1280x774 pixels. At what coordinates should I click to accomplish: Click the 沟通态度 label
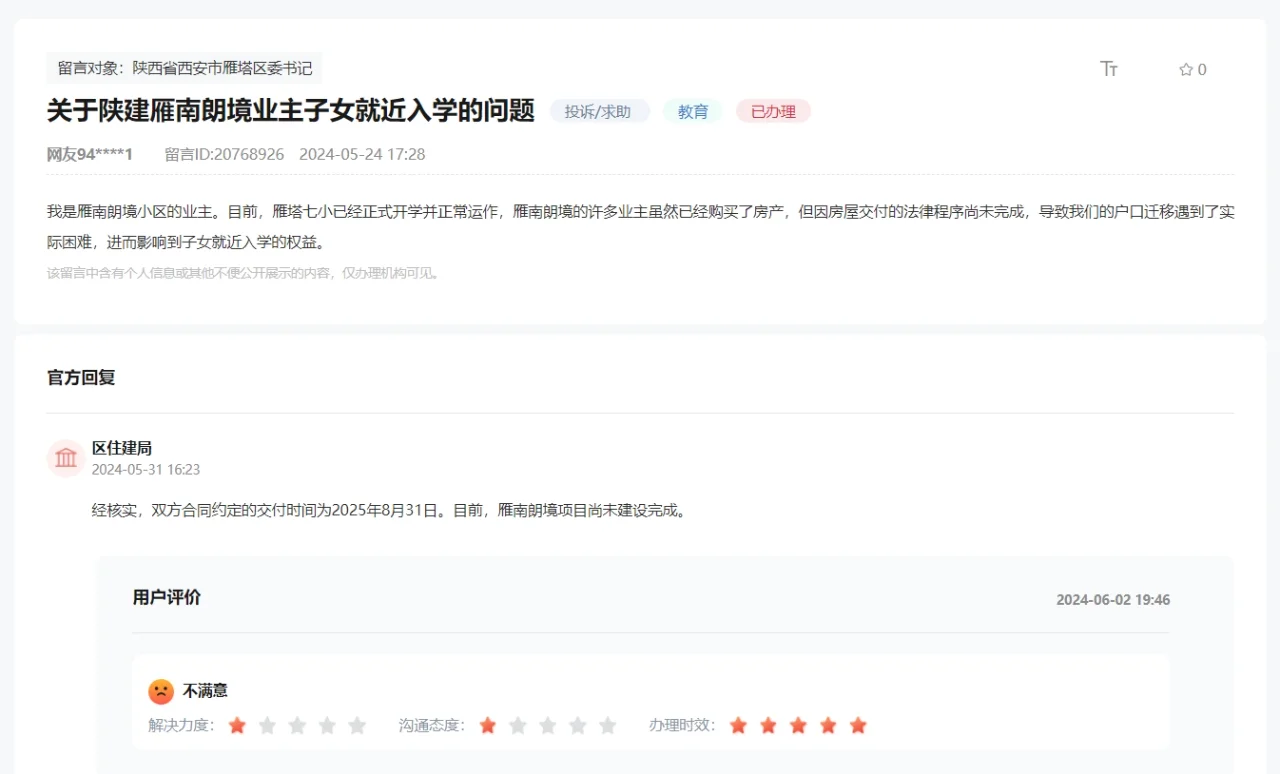[432, 725]
